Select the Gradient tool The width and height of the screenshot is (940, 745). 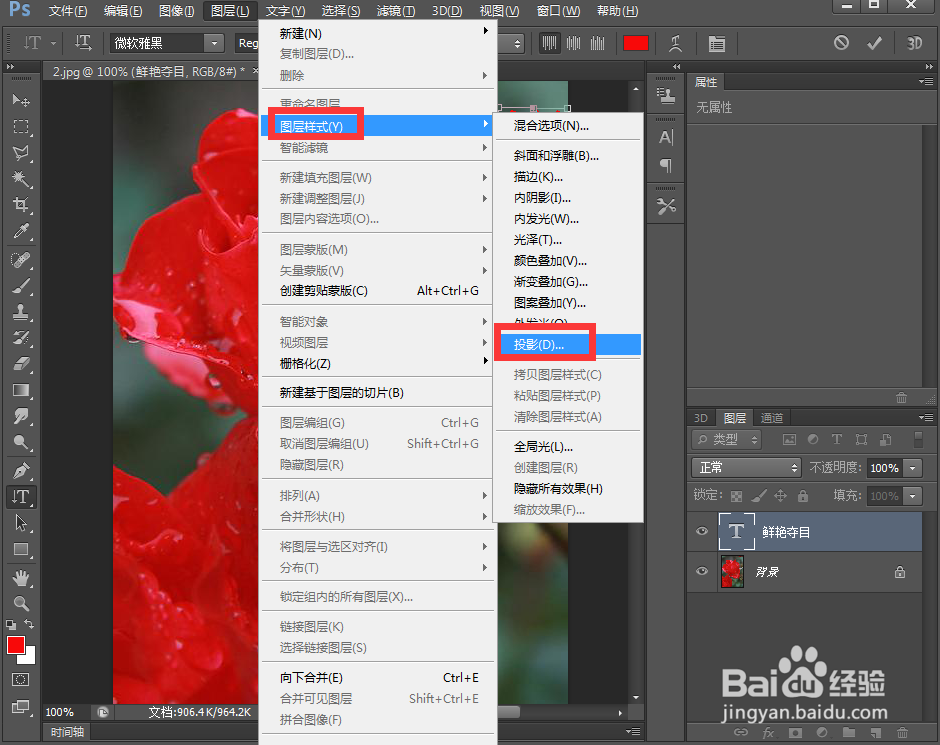(21, 390)
